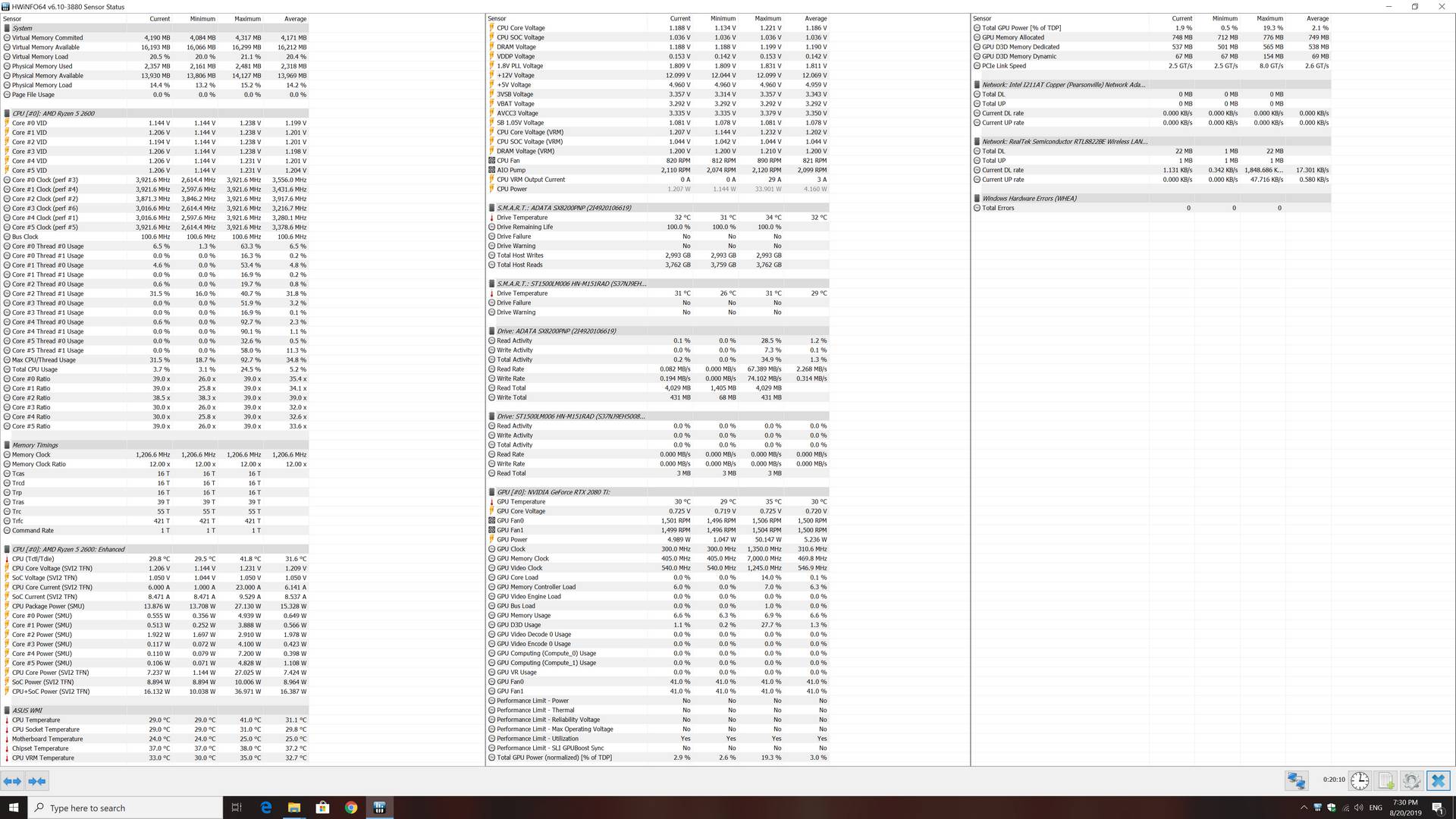Select Total GPU Power [% of TDP] row
The height and width of the screenshot is (819, 1456).
(x=1152, y=28)
